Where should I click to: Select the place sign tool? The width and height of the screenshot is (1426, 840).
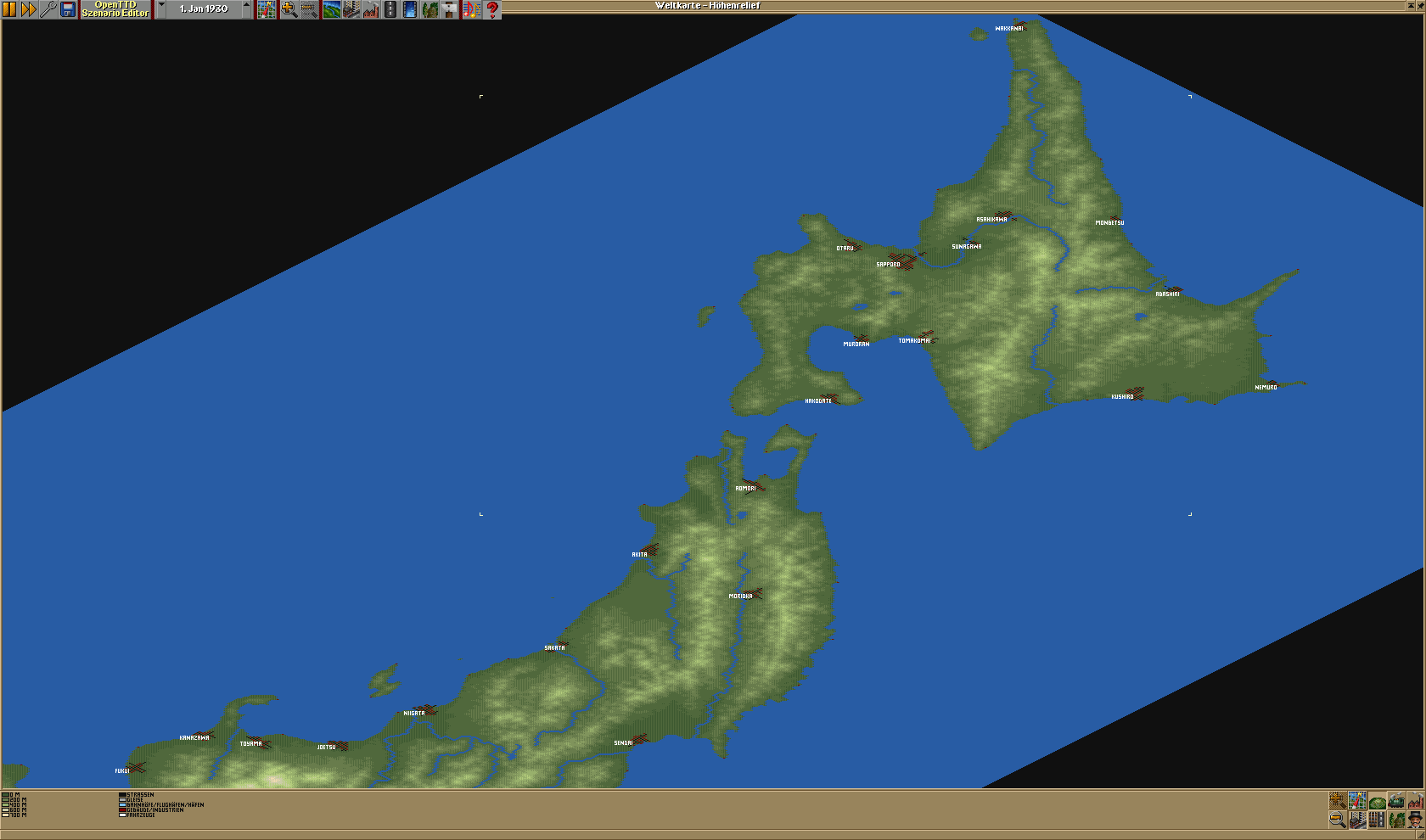(x=450, y=9)
